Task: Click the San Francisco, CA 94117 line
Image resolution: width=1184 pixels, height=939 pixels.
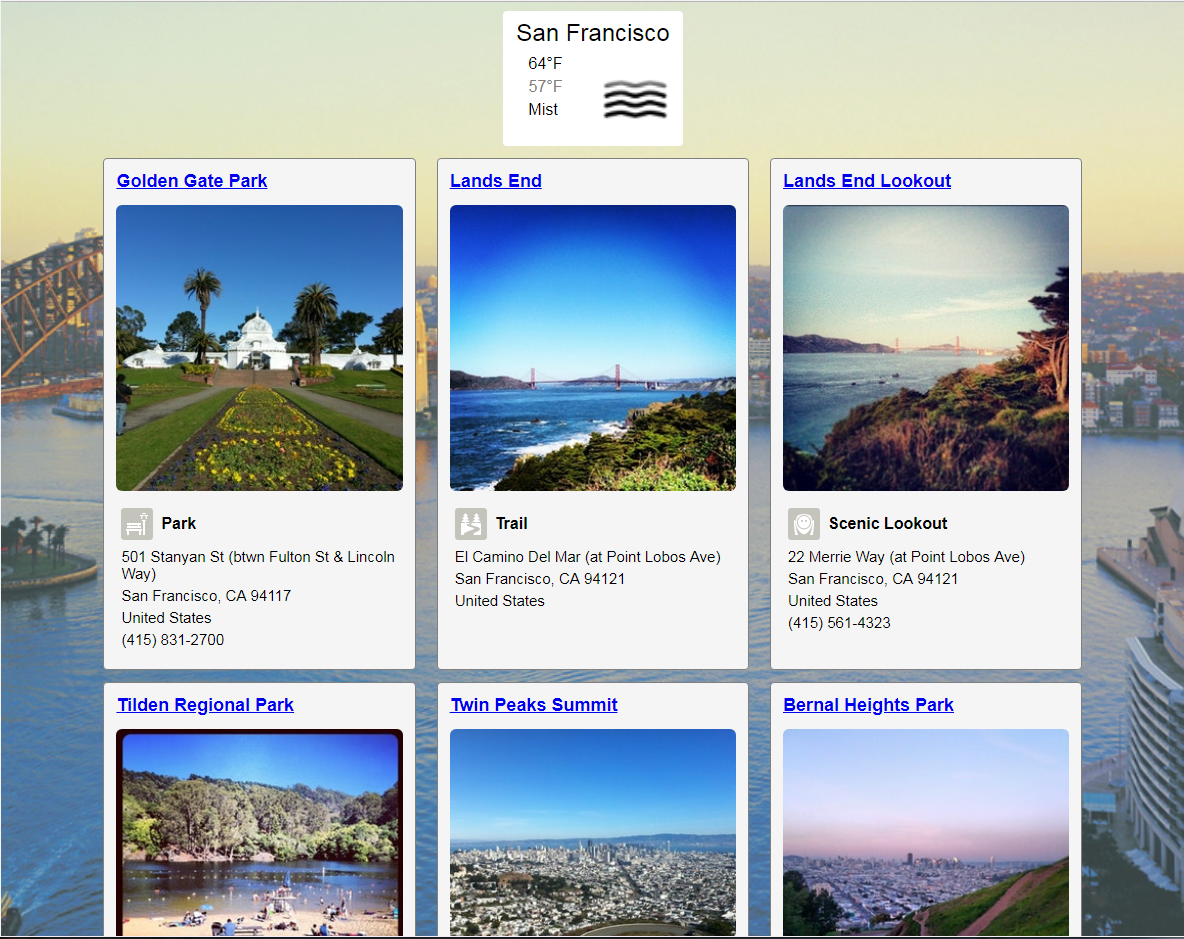Action: pos(206,596)
